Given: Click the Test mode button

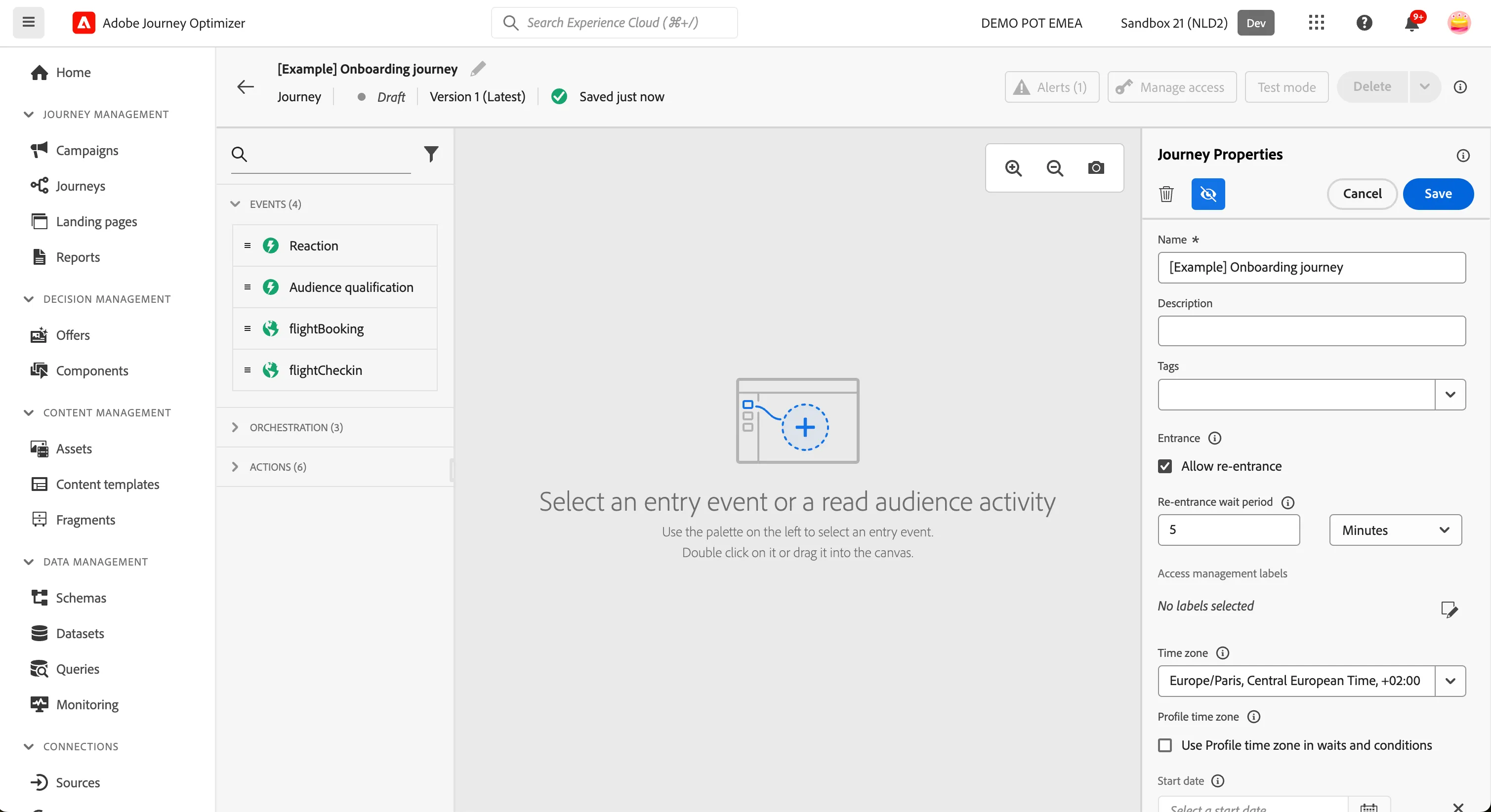Looking at the screenshot, I should (x=1286, y=87).
